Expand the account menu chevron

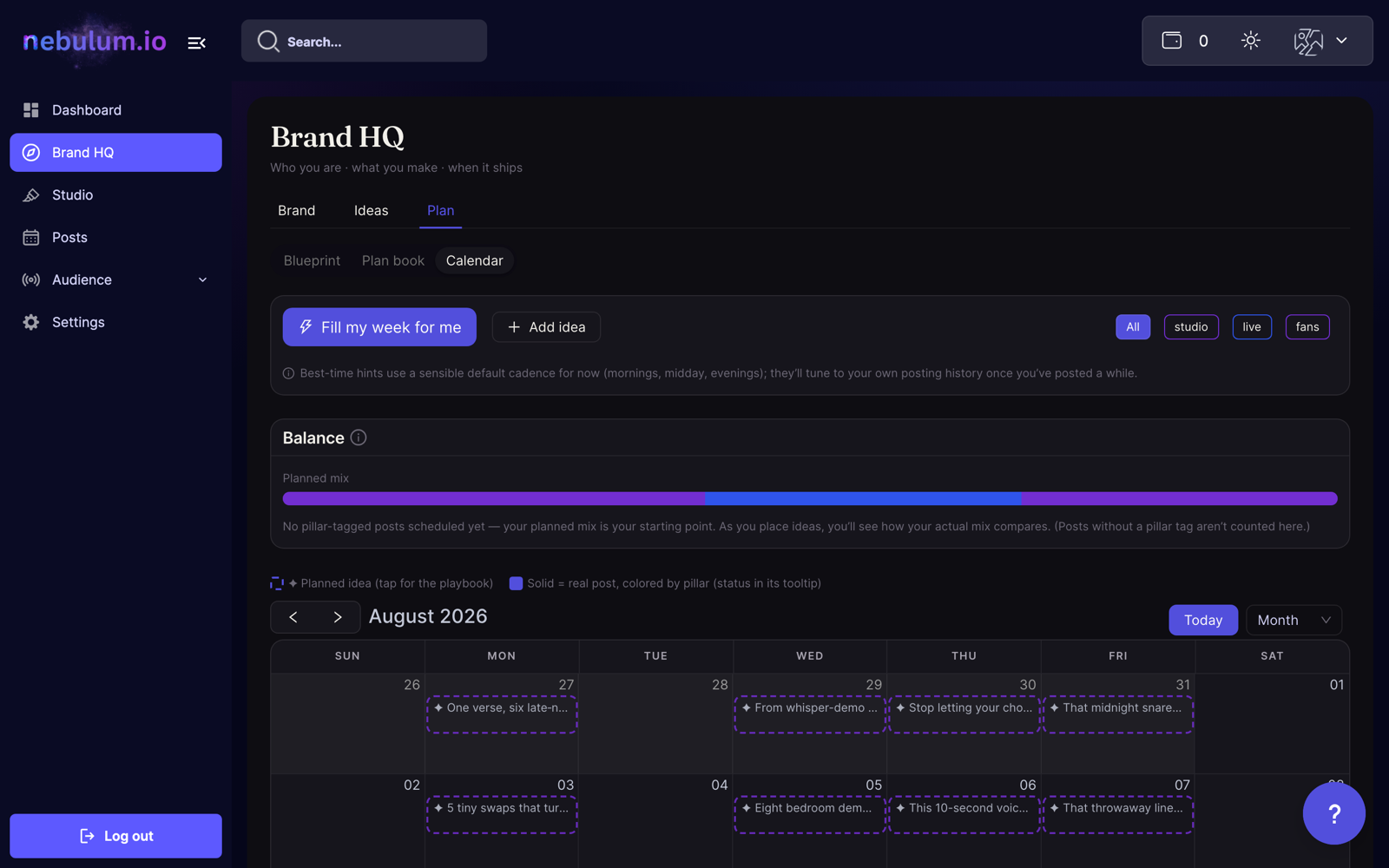pyautogui.click(x=1342, y=41)
